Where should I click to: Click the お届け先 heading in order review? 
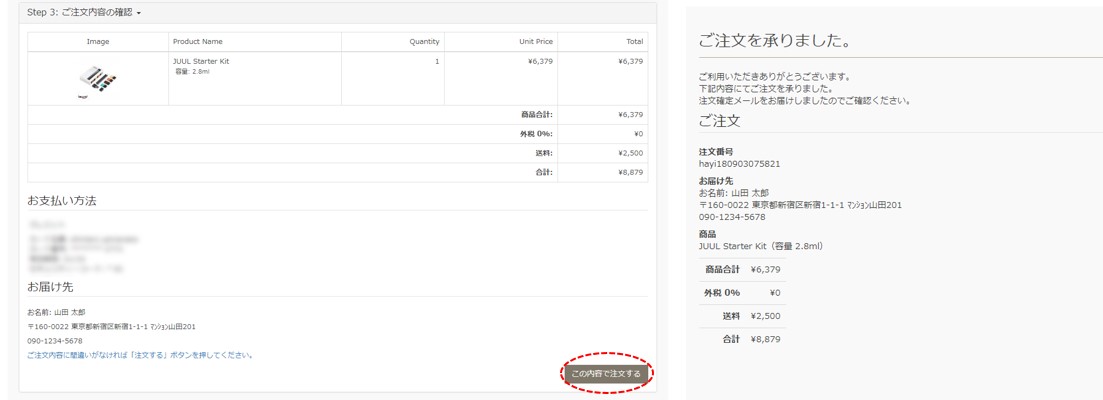point(50,287)
